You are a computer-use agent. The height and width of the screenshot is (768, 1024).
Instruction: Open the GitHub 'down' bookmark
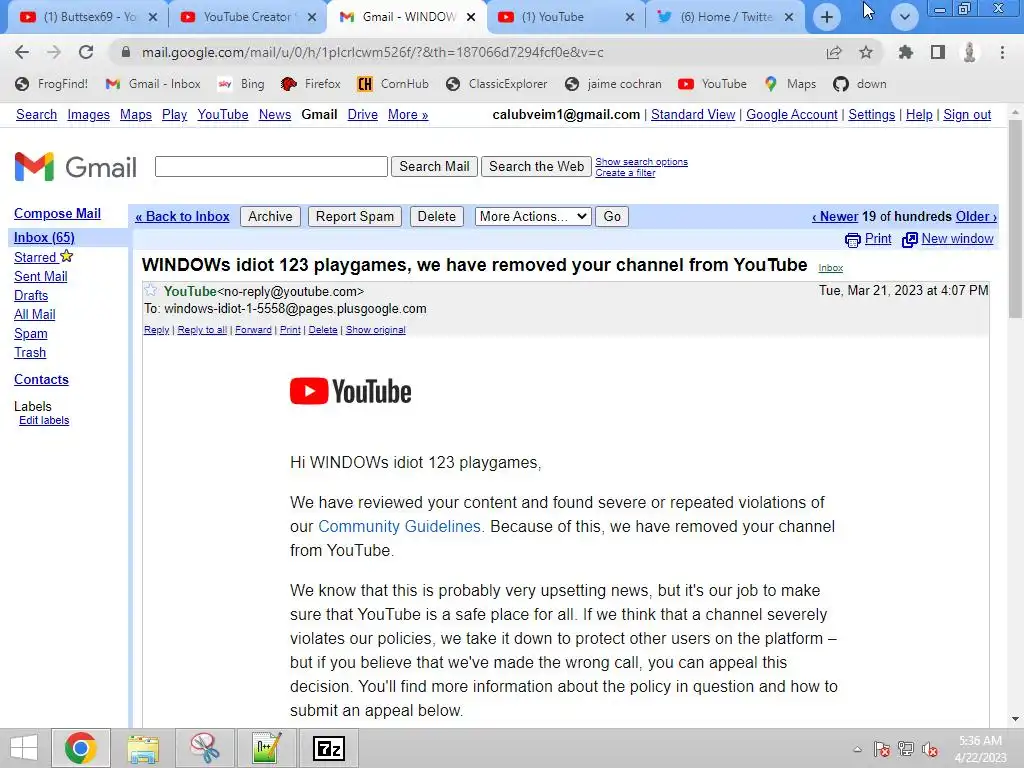click(x=860, y=84)
